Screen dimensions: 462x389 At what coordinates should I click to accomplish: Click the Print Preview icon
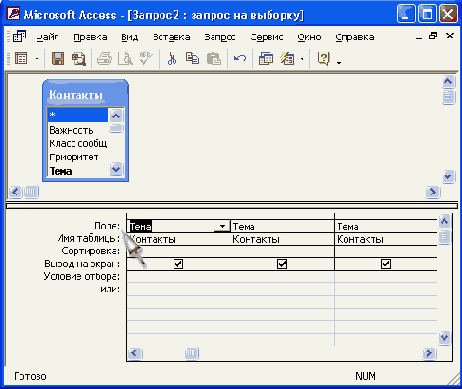(125, 59)
